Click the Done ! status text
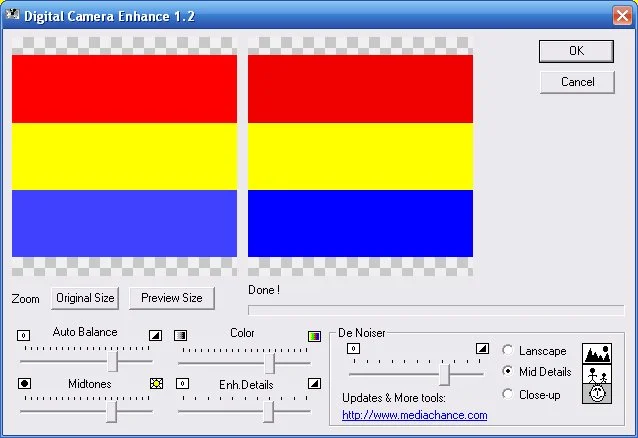Screen dimensions: 638x438 tap(264, 290)
